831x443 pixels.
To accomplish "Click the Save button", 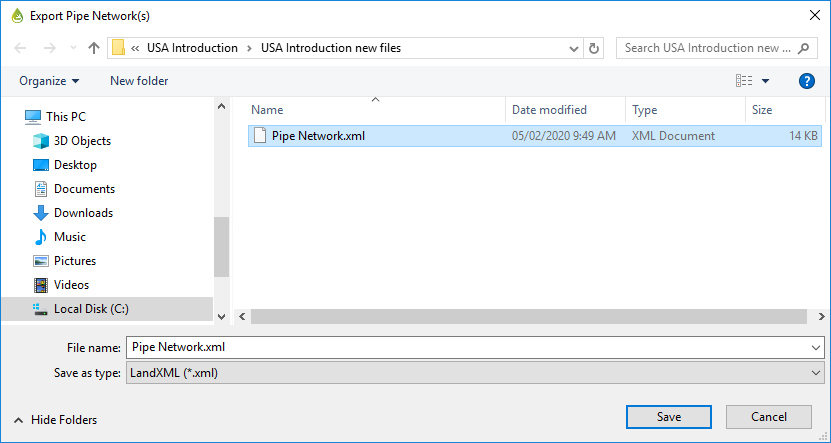I will tap(669, 417).
